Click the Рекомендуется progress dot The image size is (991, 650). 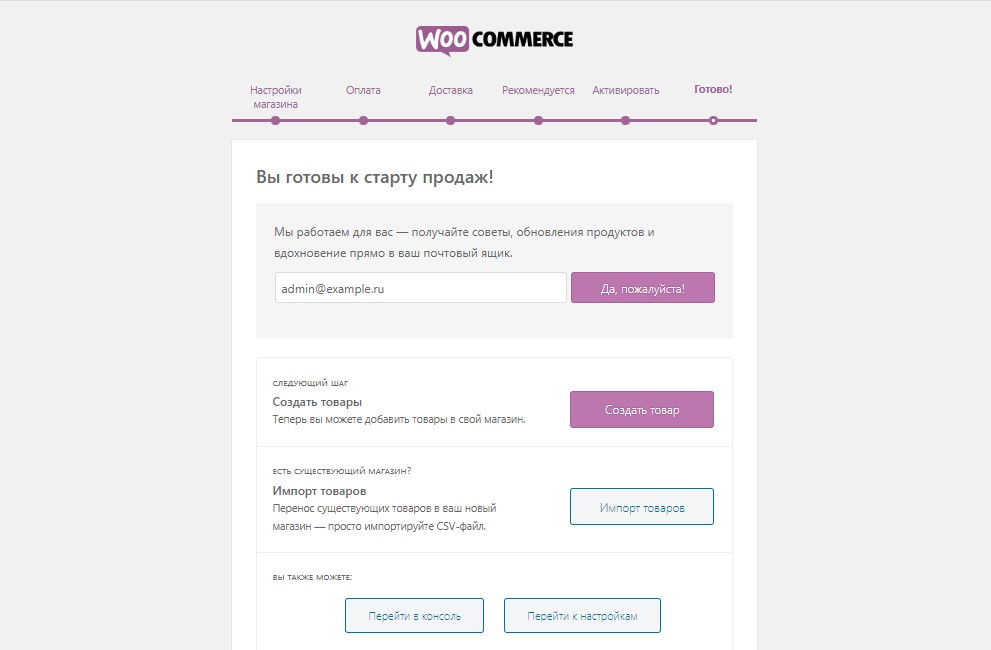point(538,120)
